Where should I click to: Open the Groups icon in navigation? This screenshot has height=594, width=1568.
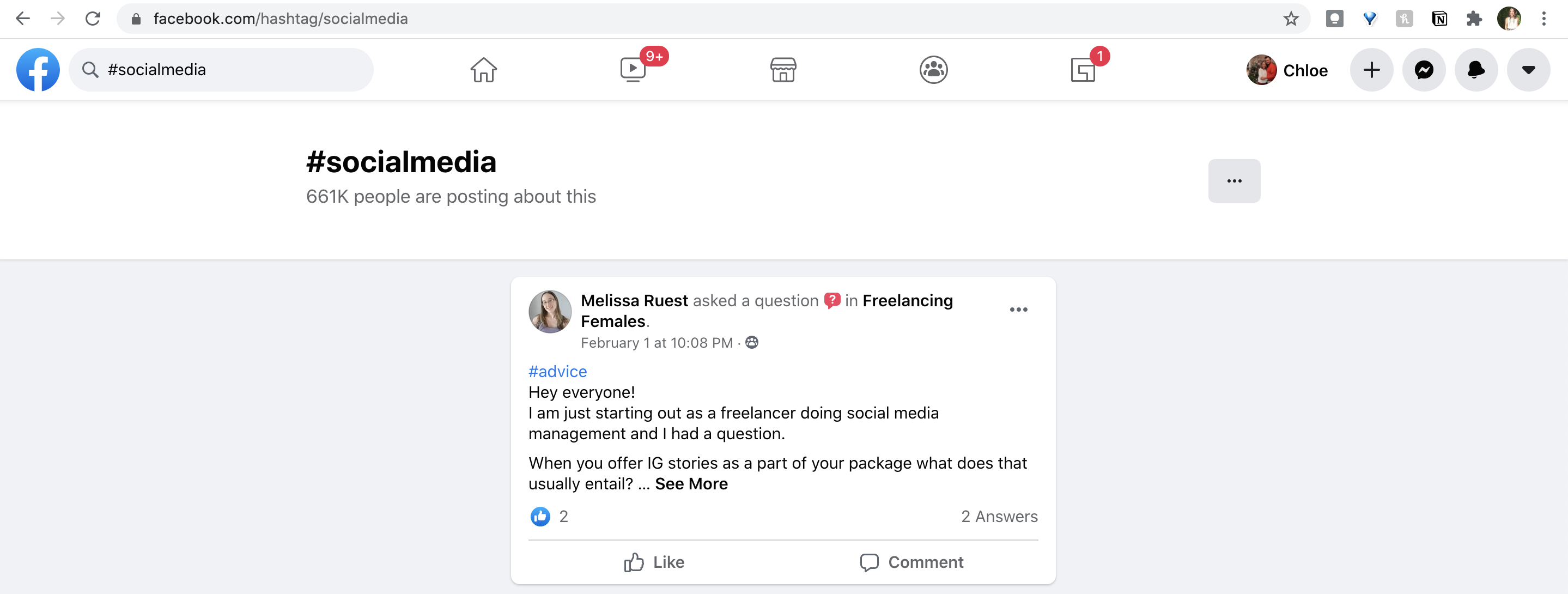(933, 70)
